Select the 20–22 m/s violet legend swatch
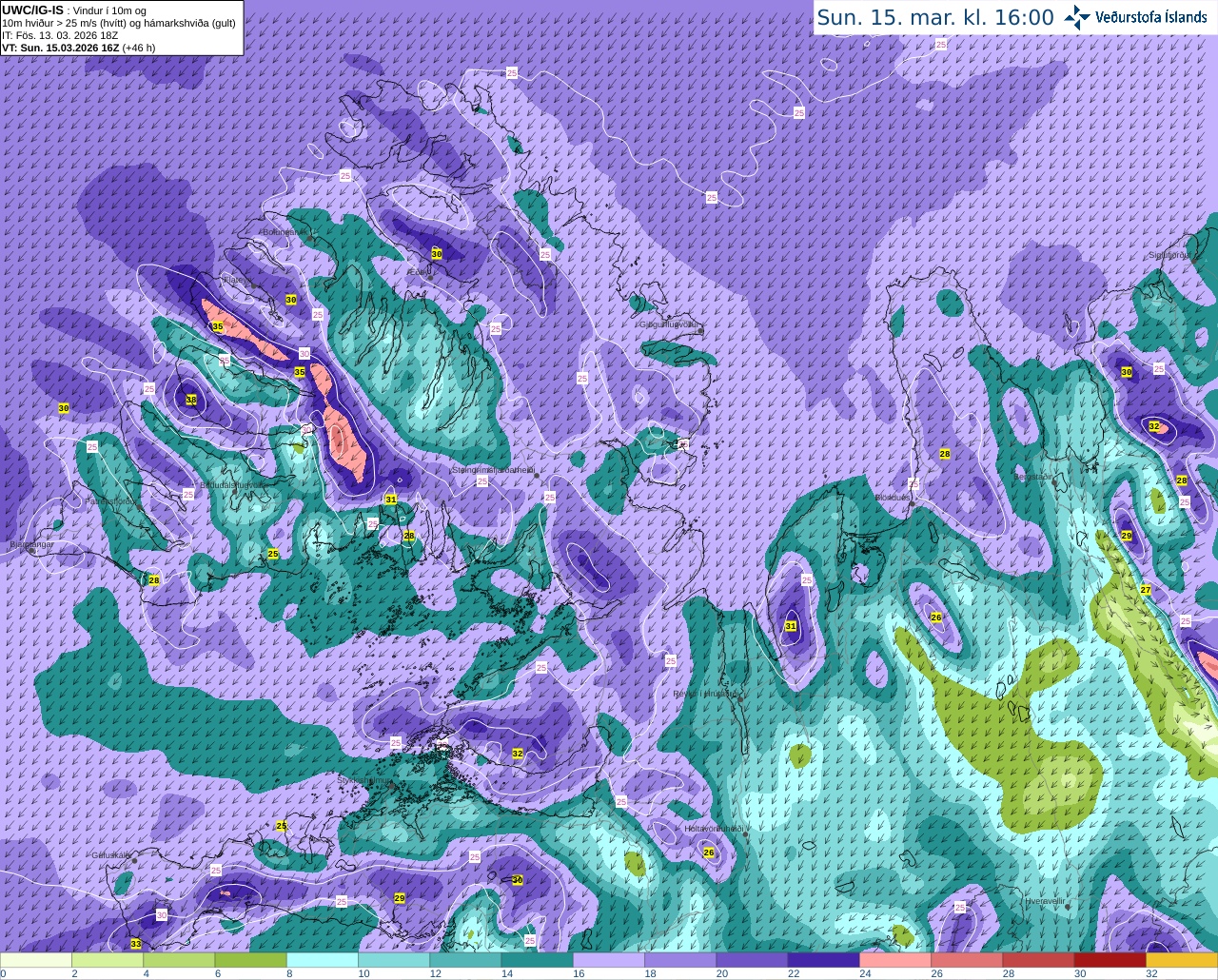This screenshot has height=980, width=1218. (752, 960)
